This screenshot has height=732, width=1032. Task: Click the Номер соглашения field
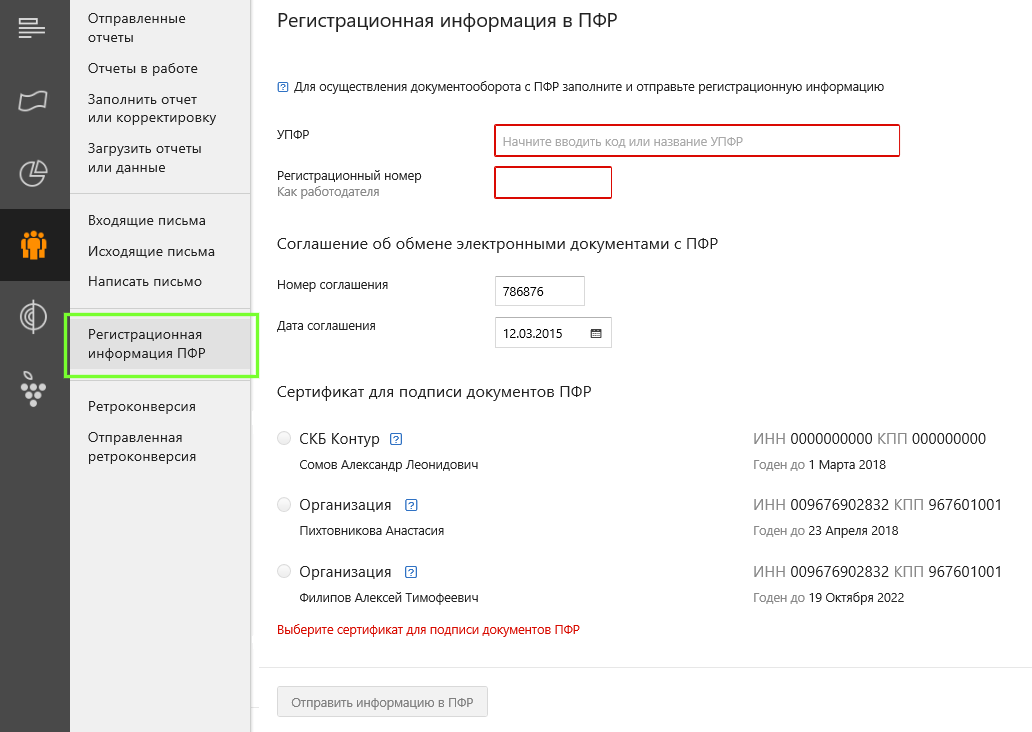click(540, 291)
